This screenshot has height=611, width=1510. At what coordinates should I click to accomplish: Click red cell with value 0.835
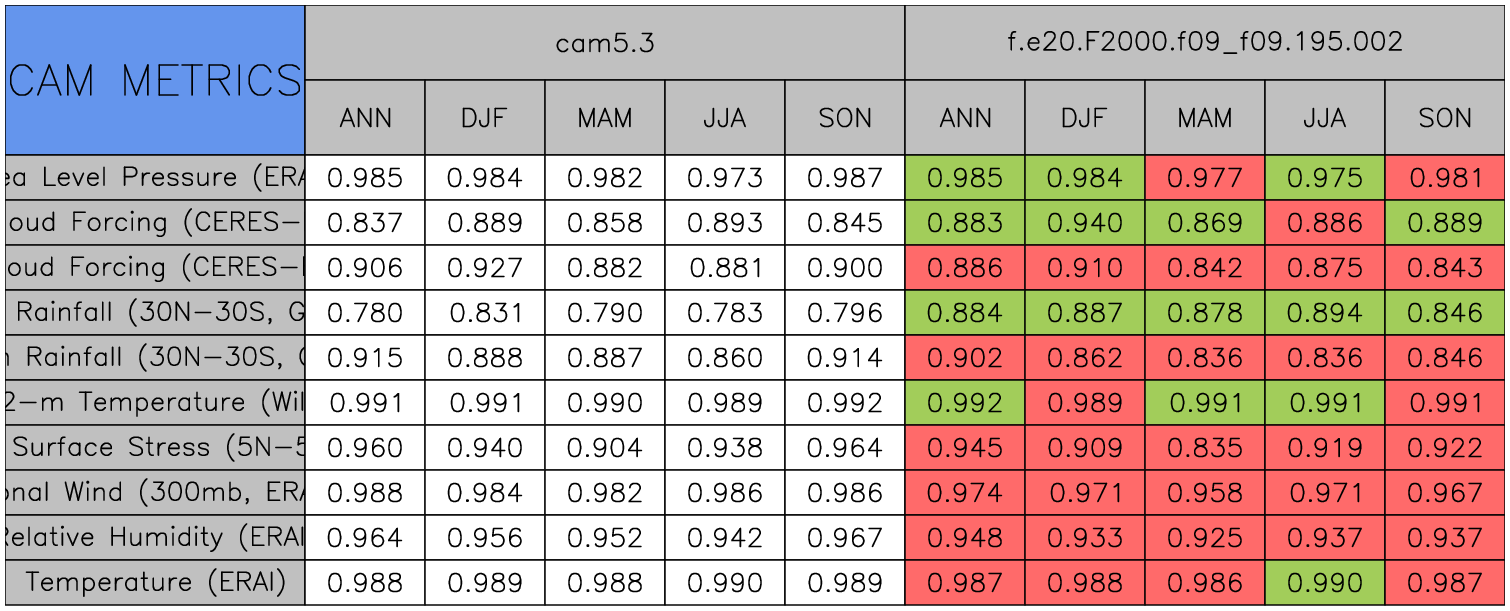1205,448
